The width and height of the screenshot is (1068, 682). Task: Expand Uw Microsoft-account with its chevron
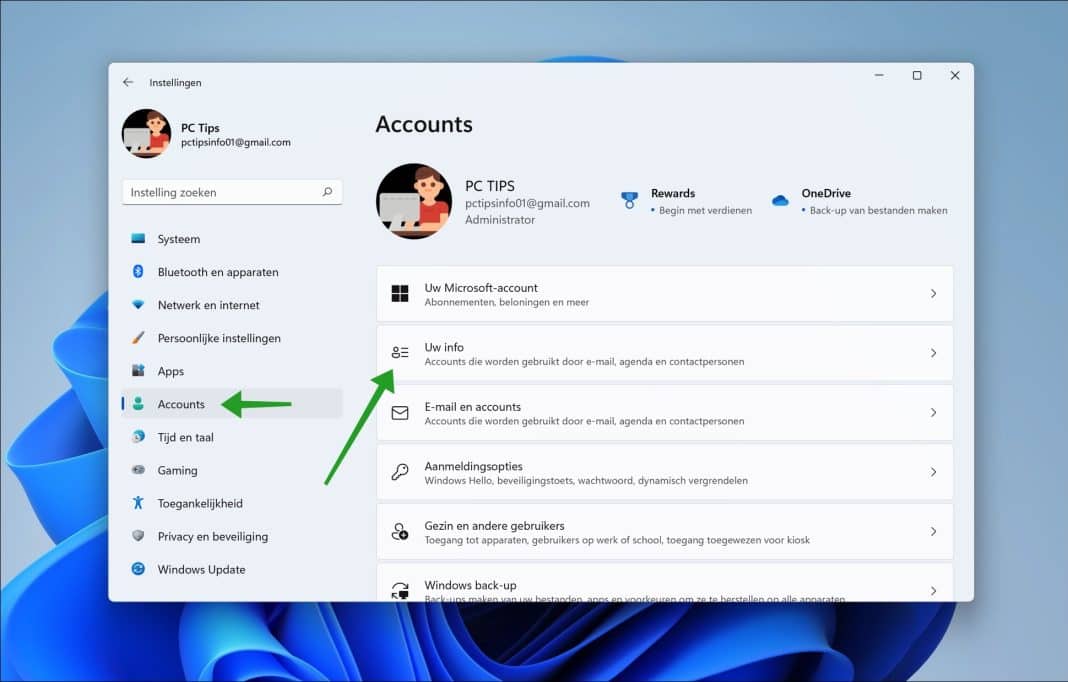click(934, 293)
